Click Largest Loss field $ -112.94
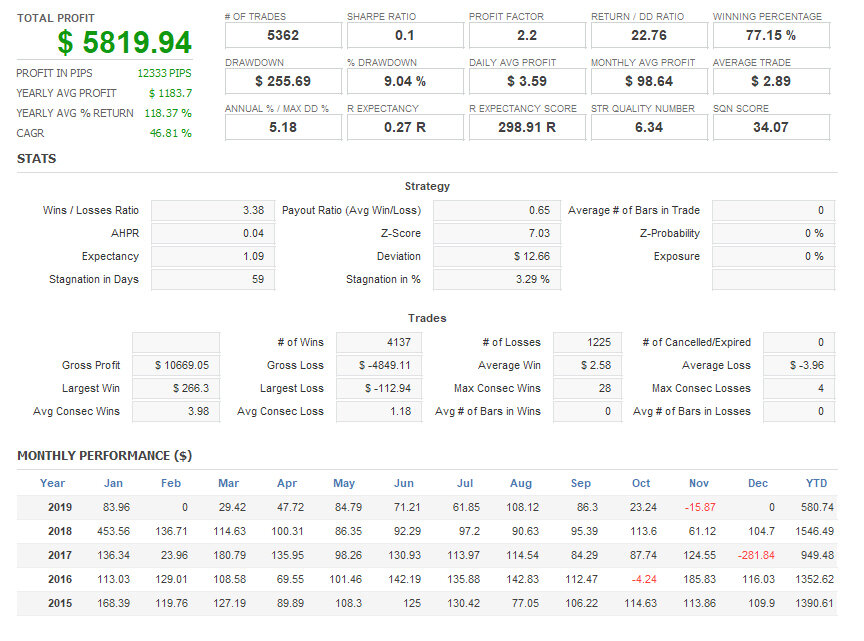The image size is (864, 641). (x=379, y=389)
